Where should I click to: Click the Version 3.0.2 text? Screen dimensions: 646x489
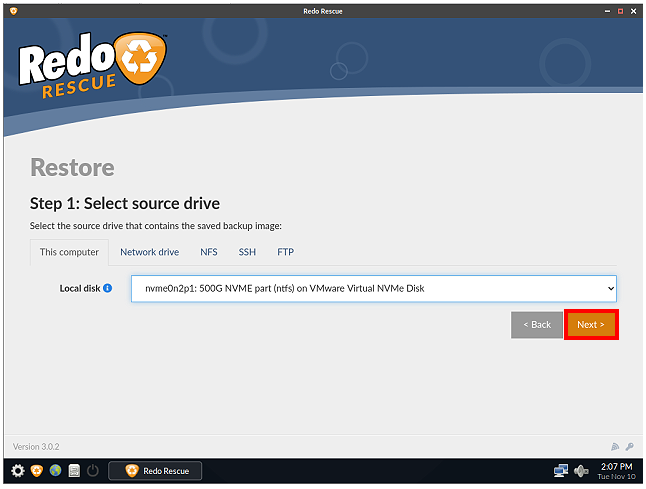pyautogui.click(x=36, y=447)
